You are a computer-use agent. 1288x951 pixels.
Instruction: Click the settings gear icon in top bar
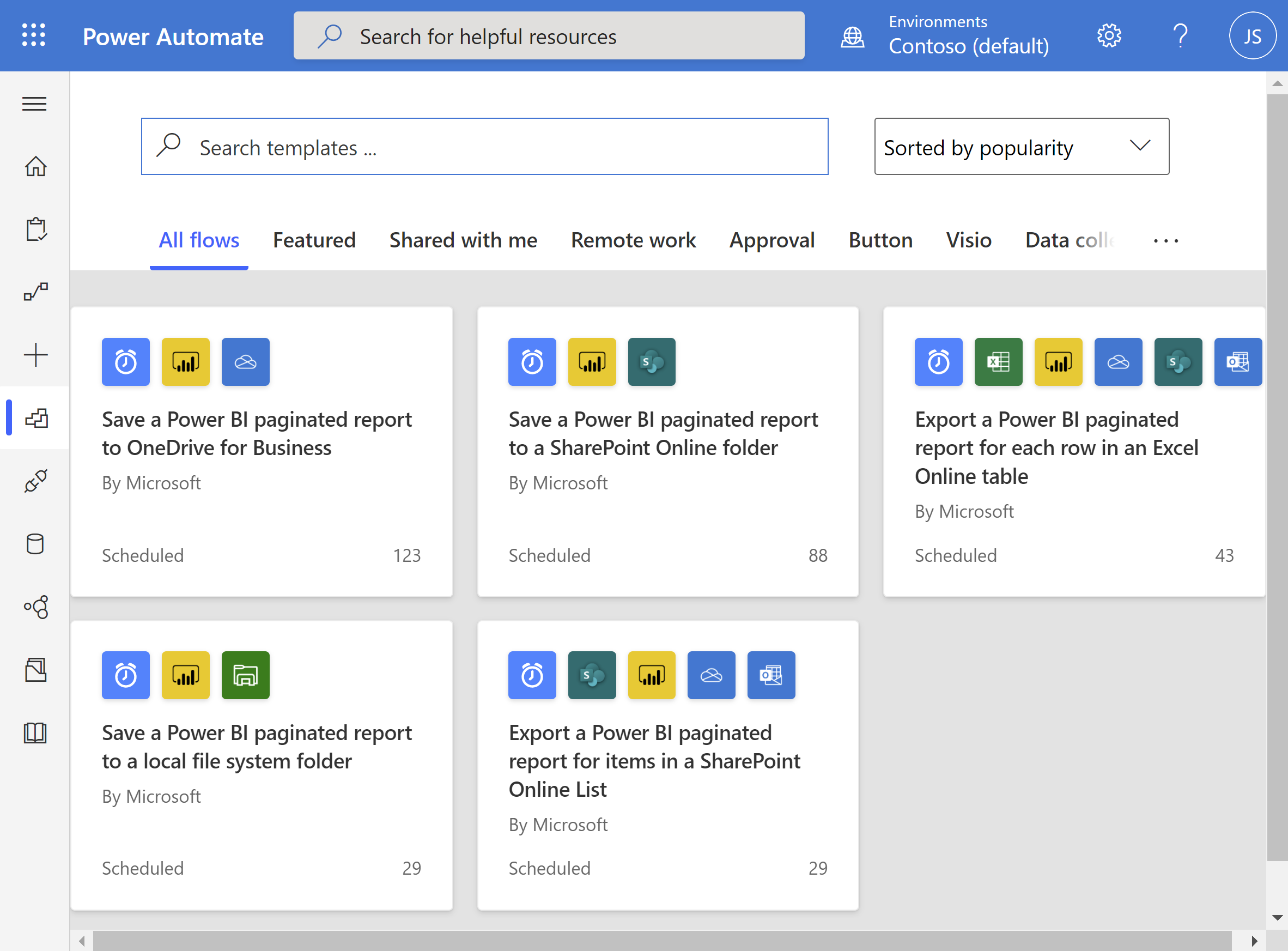click(1108, 36)
